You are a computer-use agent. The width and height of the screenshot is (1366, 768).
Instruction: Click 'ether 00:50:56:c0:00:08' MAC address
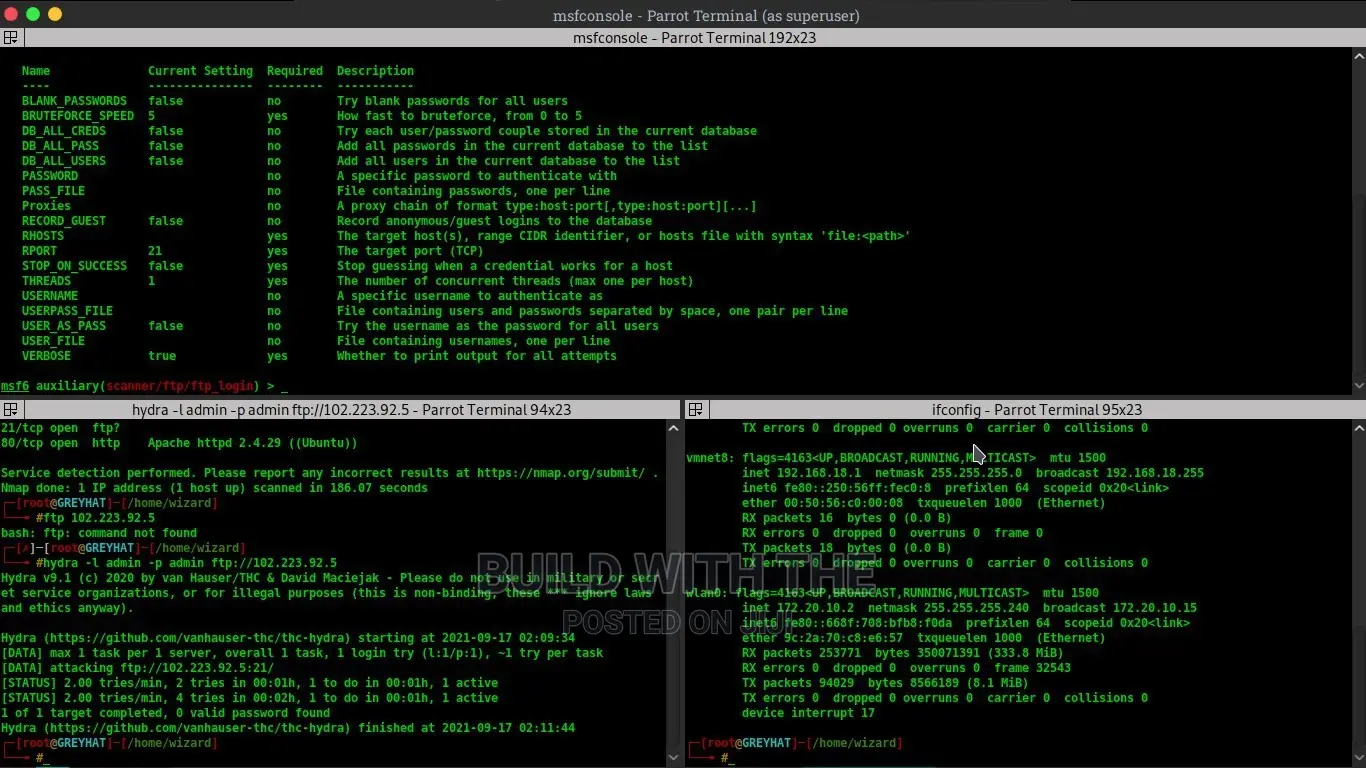(823, 503)
